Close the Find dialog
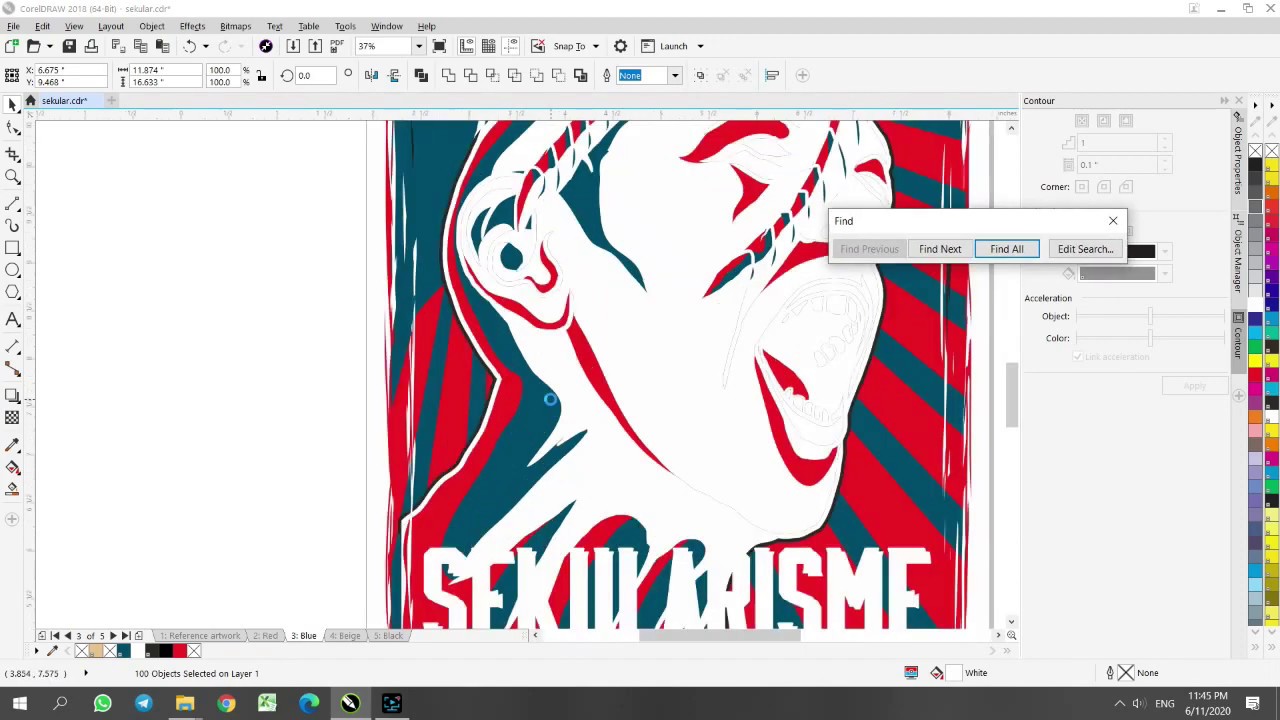Screen dimensions: 1280x720 point(1113,221)
